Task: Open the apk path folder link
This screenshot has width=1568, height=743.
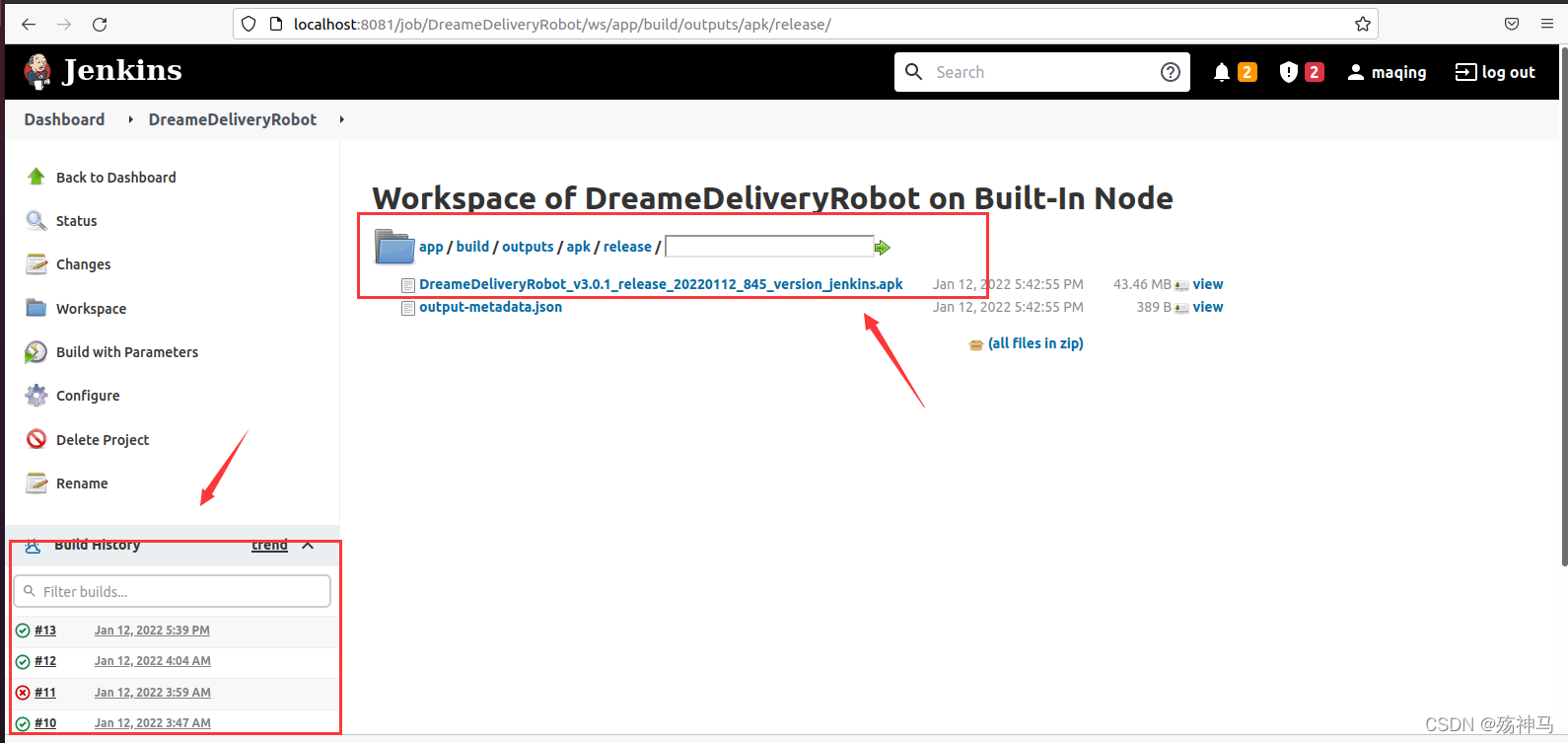Action: [x=578, y=247]
